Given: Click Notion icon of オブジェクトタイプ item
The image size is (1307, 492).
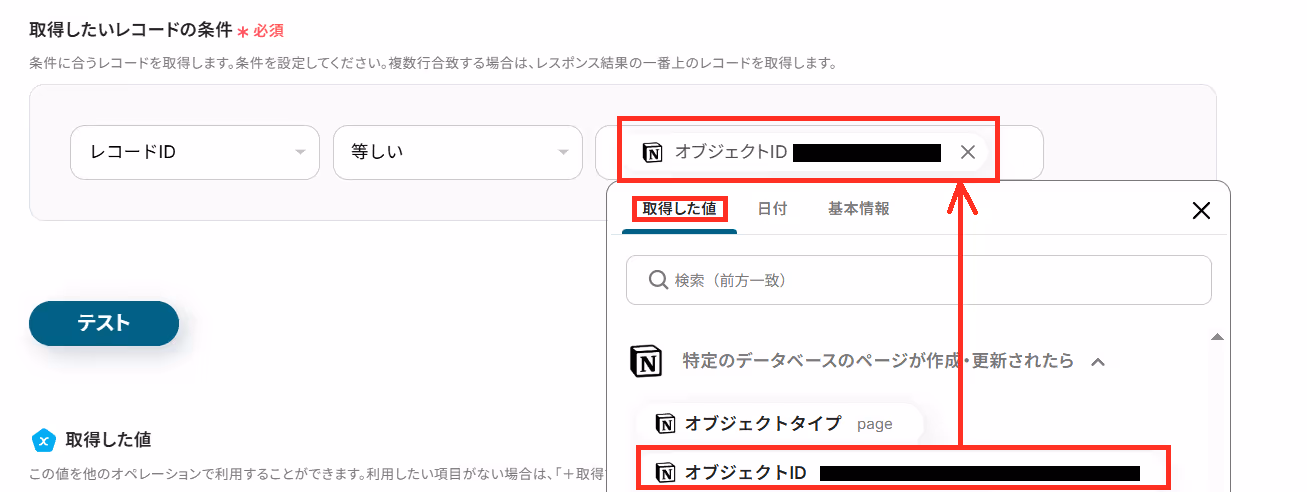Looking at the screenshot, I should tap(666, 424).
